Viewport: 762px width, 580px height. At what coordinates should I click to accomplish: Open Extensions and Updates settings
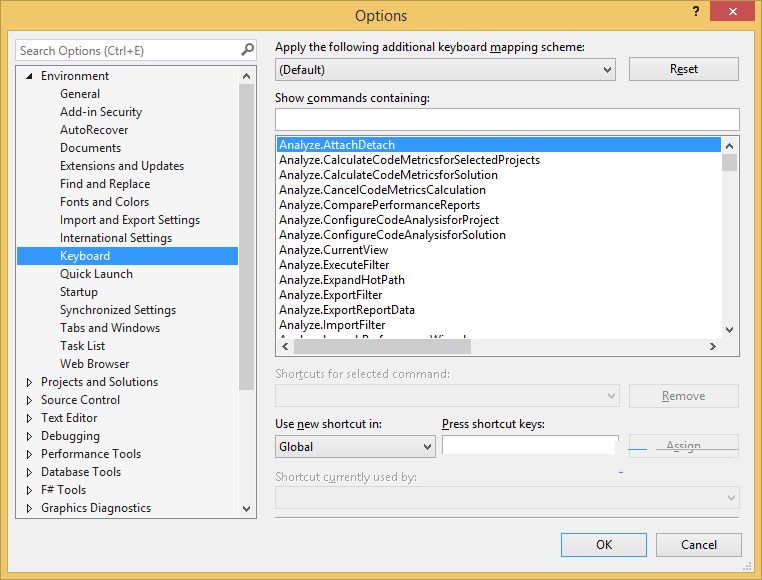pos(121,166)
